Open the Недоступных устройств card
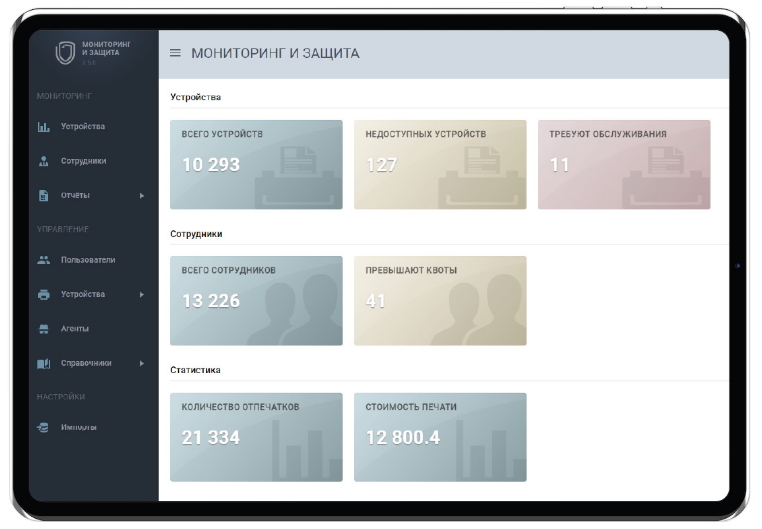Image resolution: width=762 pixels, height=529 pixels. point(440,165)
